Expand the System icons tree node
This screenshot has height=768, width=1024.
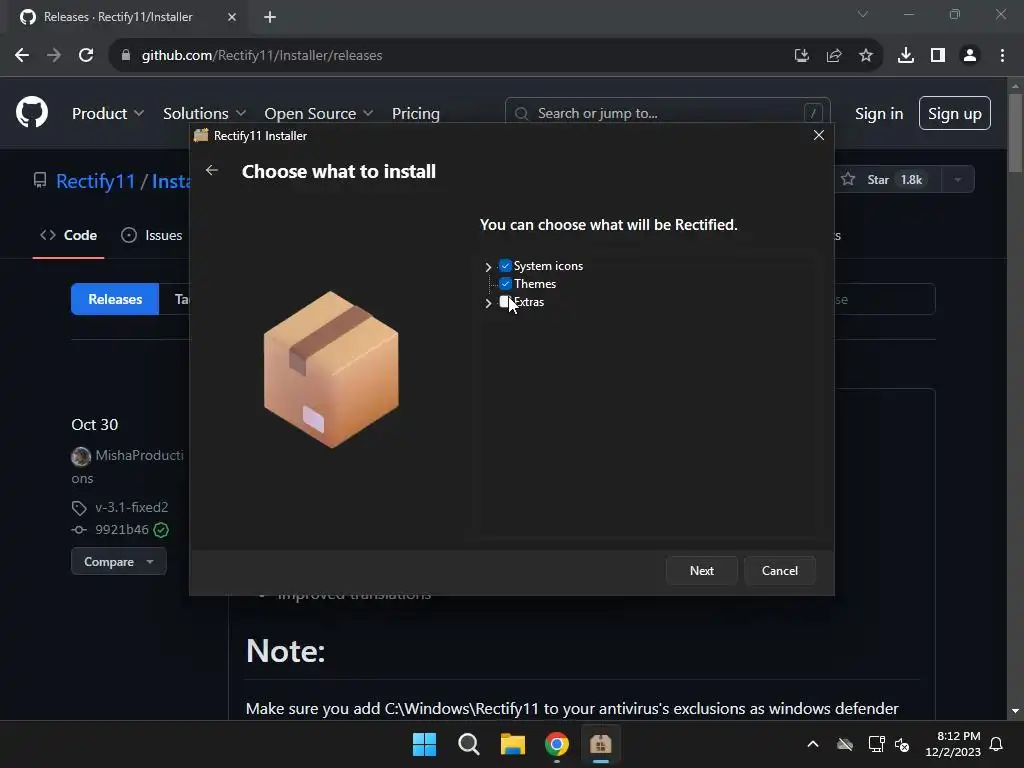pos(488,266)
